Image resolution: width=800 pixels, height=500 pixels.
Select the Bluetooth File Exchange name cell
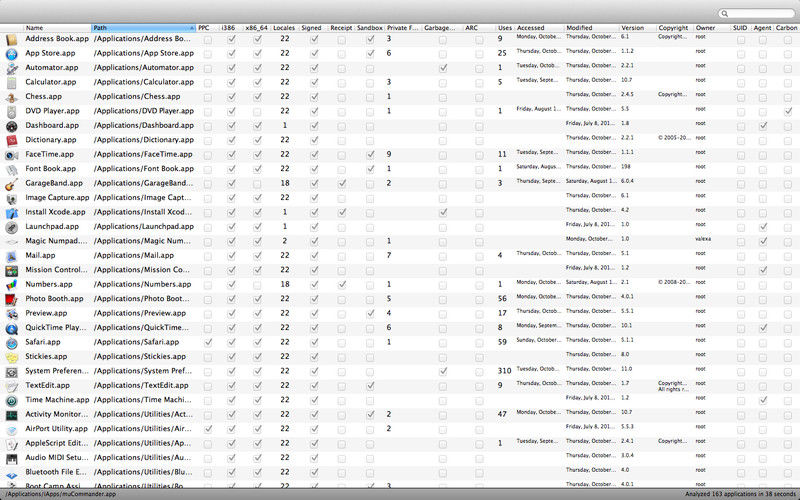click(57, 472)
